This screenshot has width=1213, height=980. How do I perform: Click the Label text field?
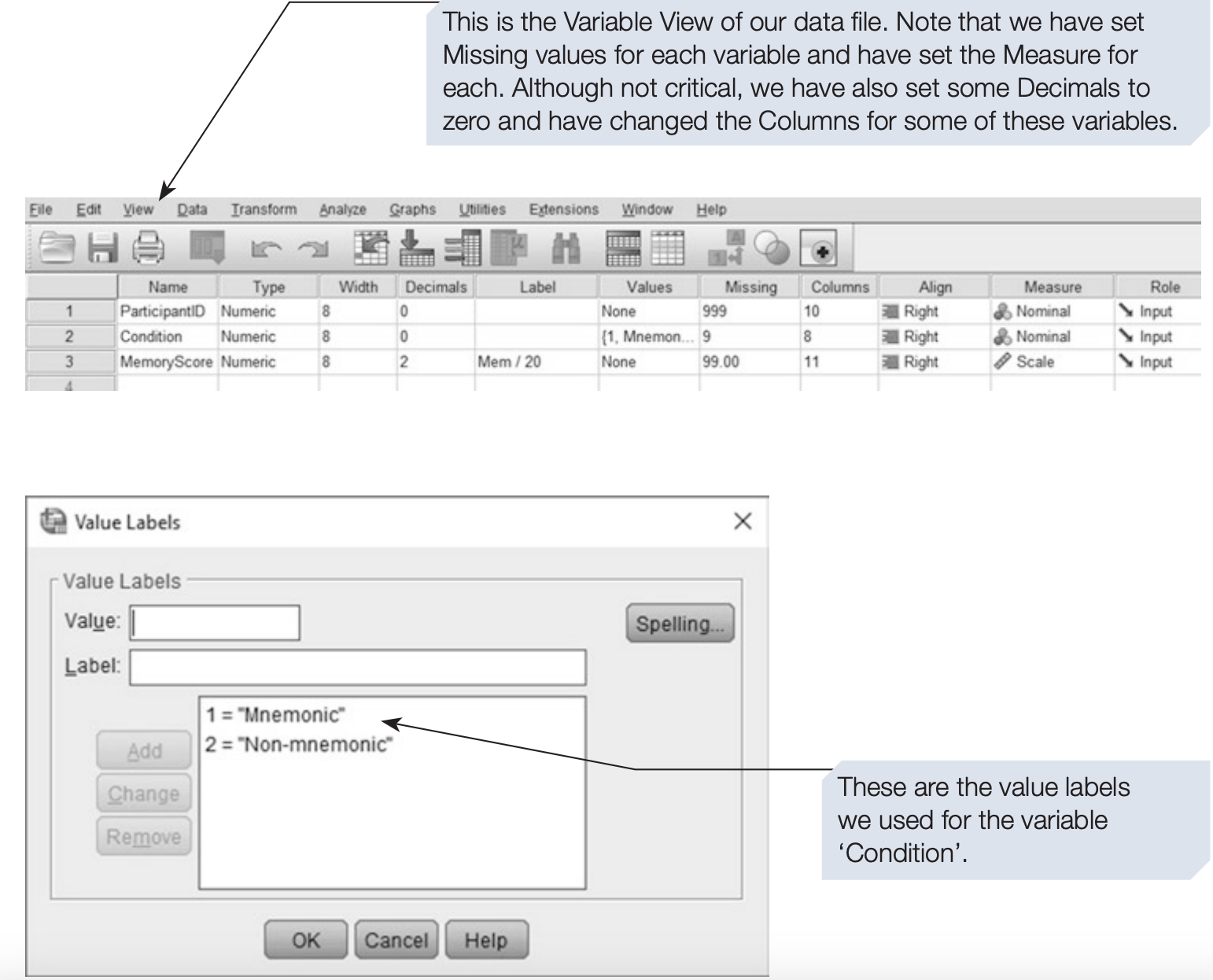(x=357, y=667)
